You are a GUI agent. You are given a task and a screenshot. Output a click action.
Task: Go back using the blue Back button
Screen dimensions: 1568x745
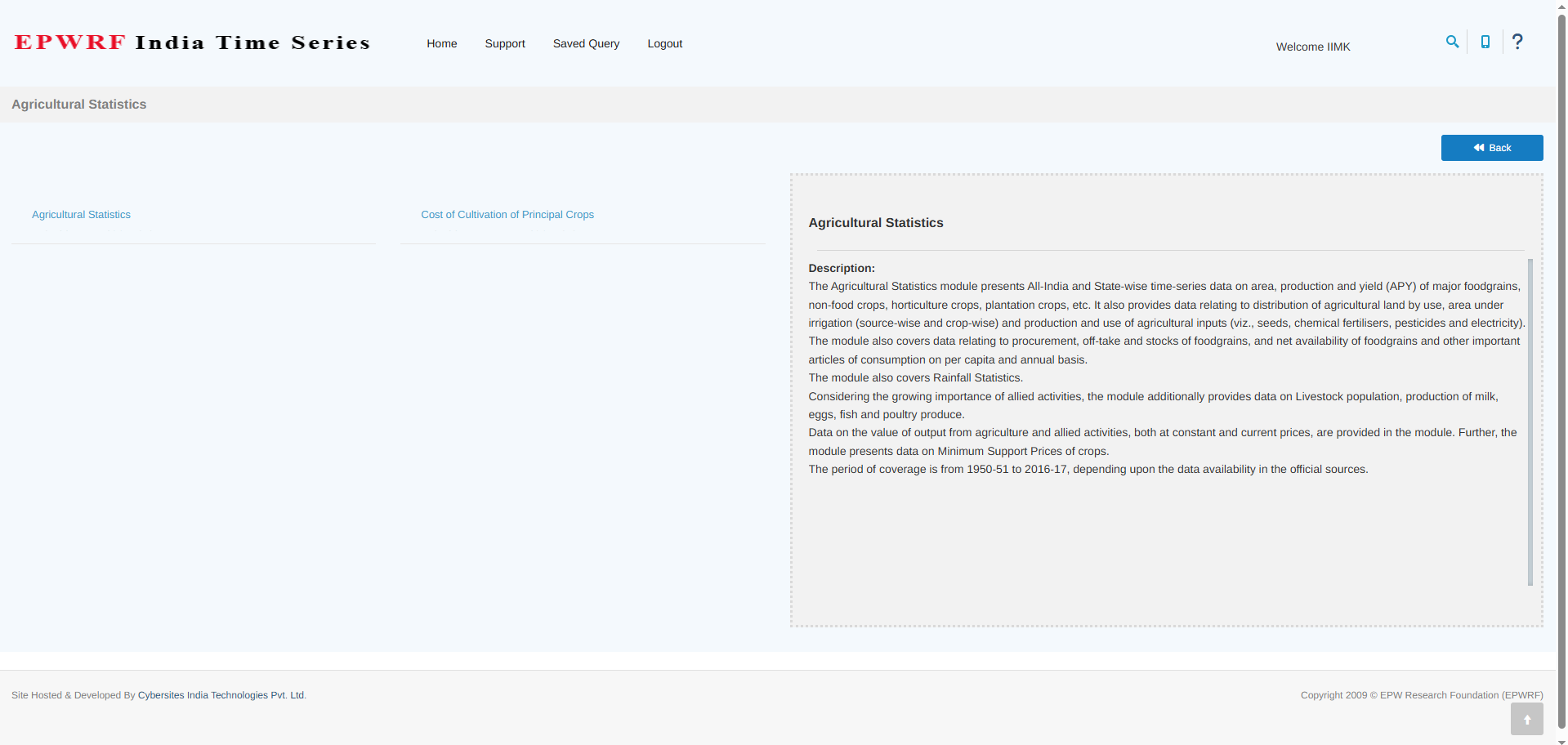pos(1491,148)
